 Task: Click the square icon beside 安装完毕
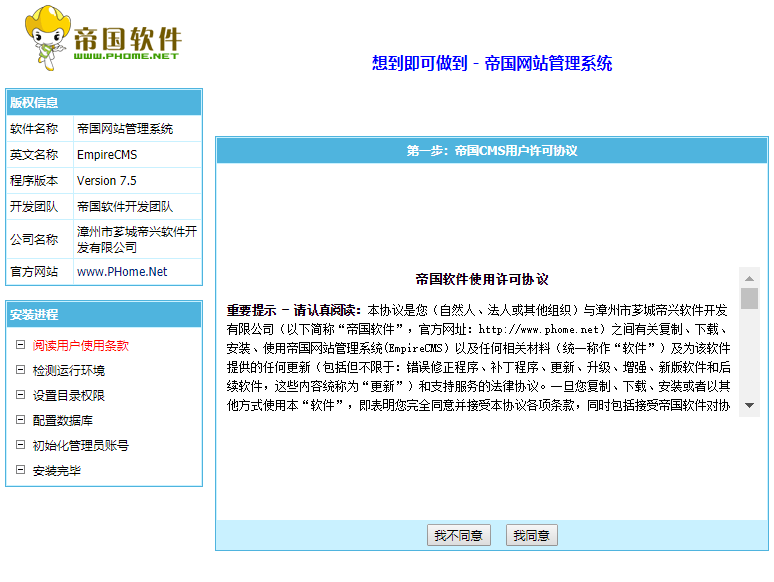pos(20,470)
